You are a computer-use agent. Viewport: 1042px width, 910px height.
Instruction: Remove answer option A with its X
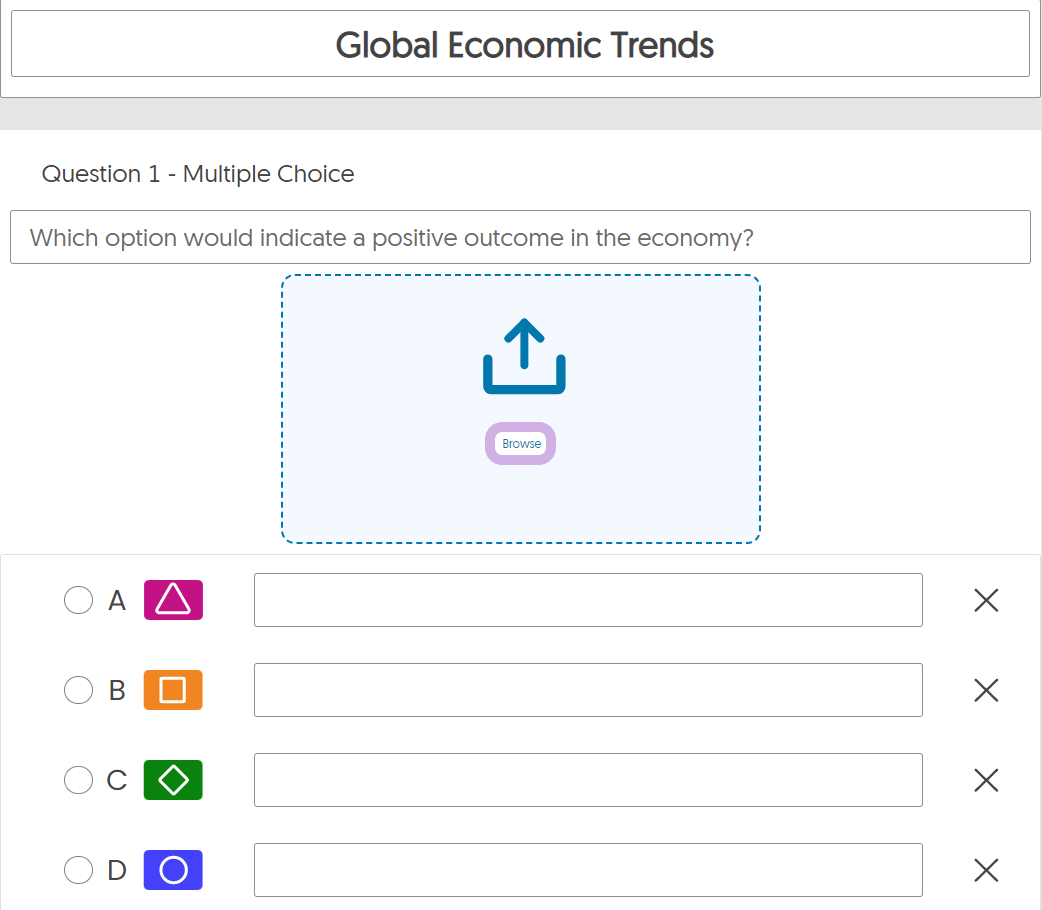coord(986,600)
